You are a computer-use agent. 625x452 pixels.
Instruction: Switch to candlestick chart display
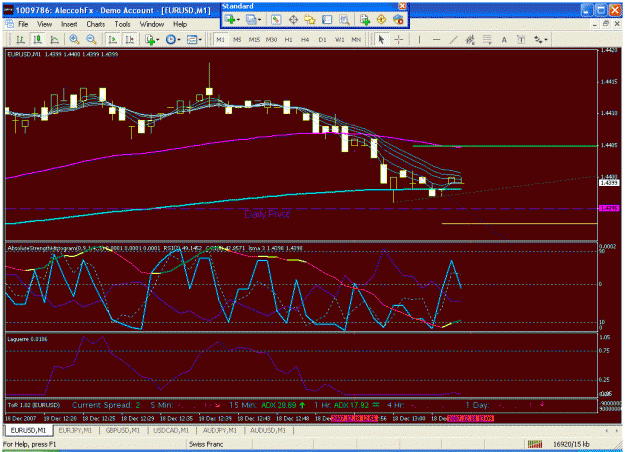click(x=37, y=39)
